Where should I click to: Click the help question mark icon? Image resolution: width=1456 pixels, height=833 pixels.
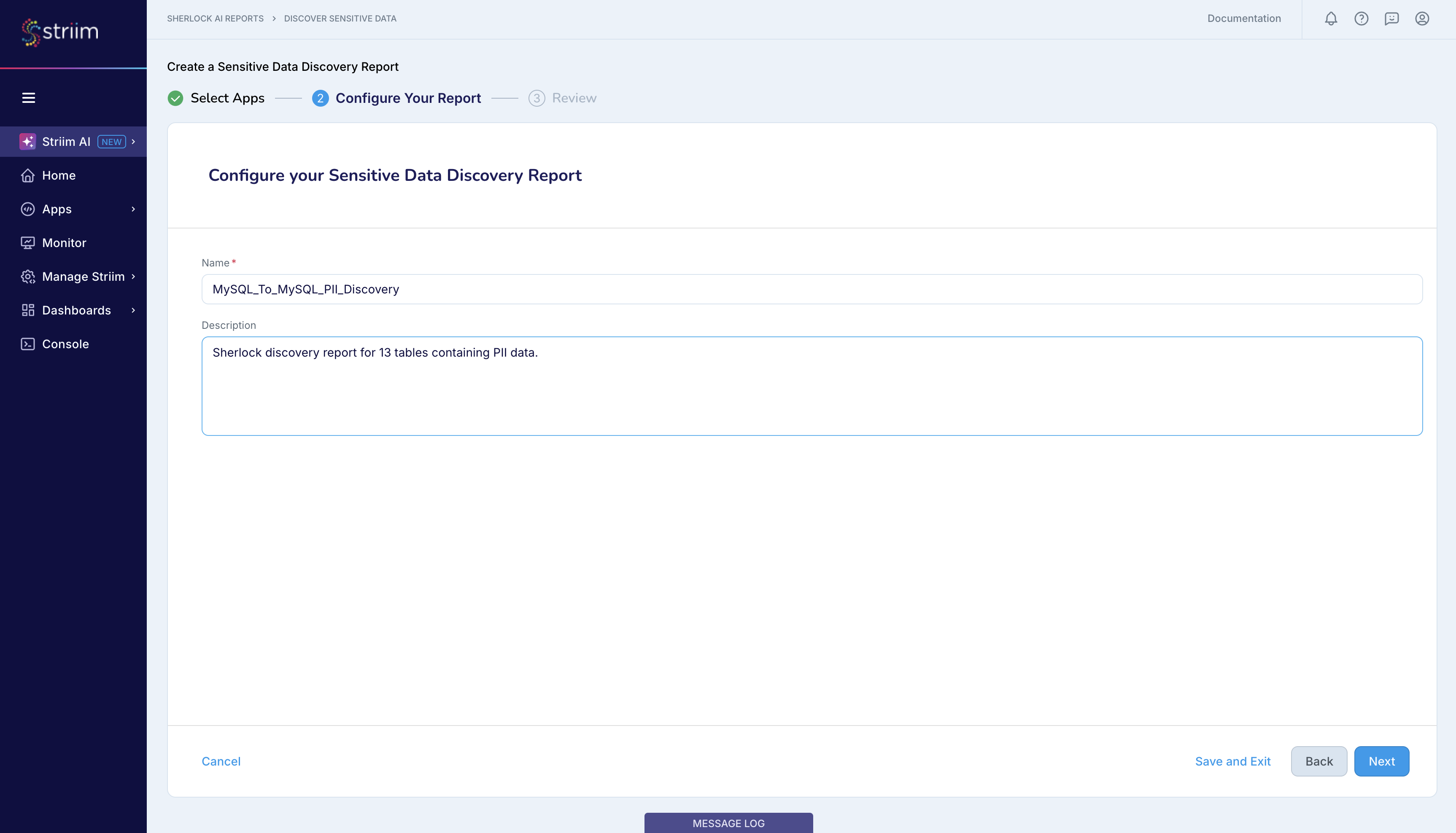pyautogui.click(x=1362, y=18)
